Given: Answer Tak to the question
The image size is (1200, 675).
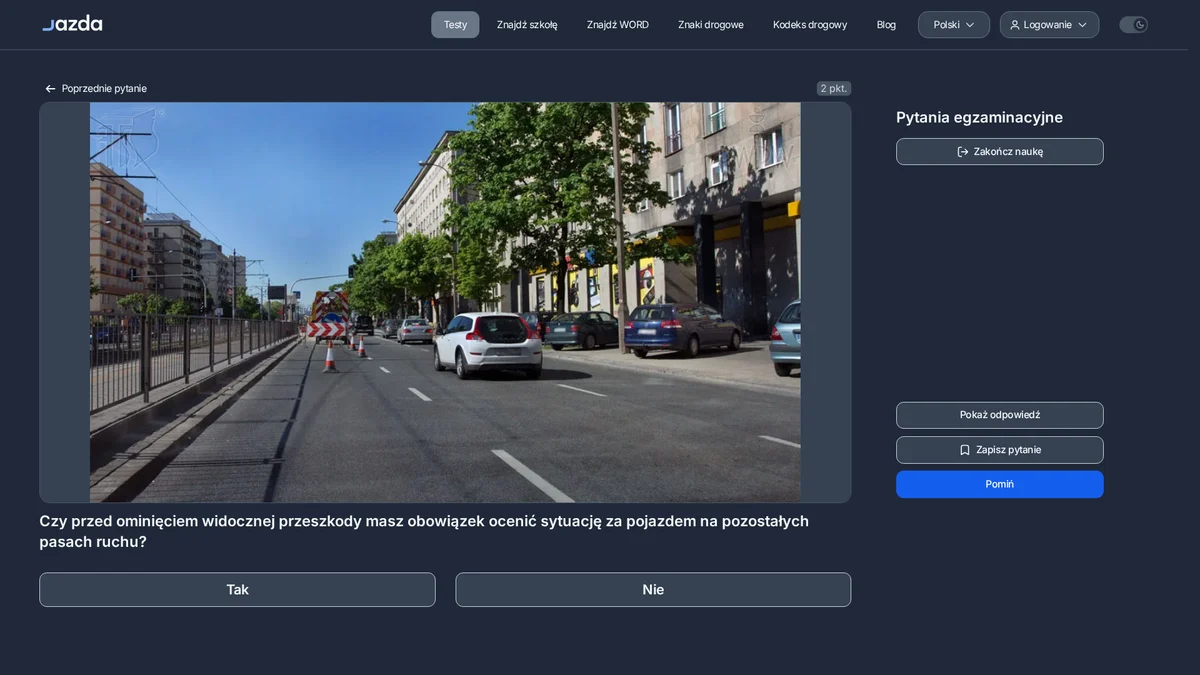Looking at the screenshot, I should (x=237, y=590).
